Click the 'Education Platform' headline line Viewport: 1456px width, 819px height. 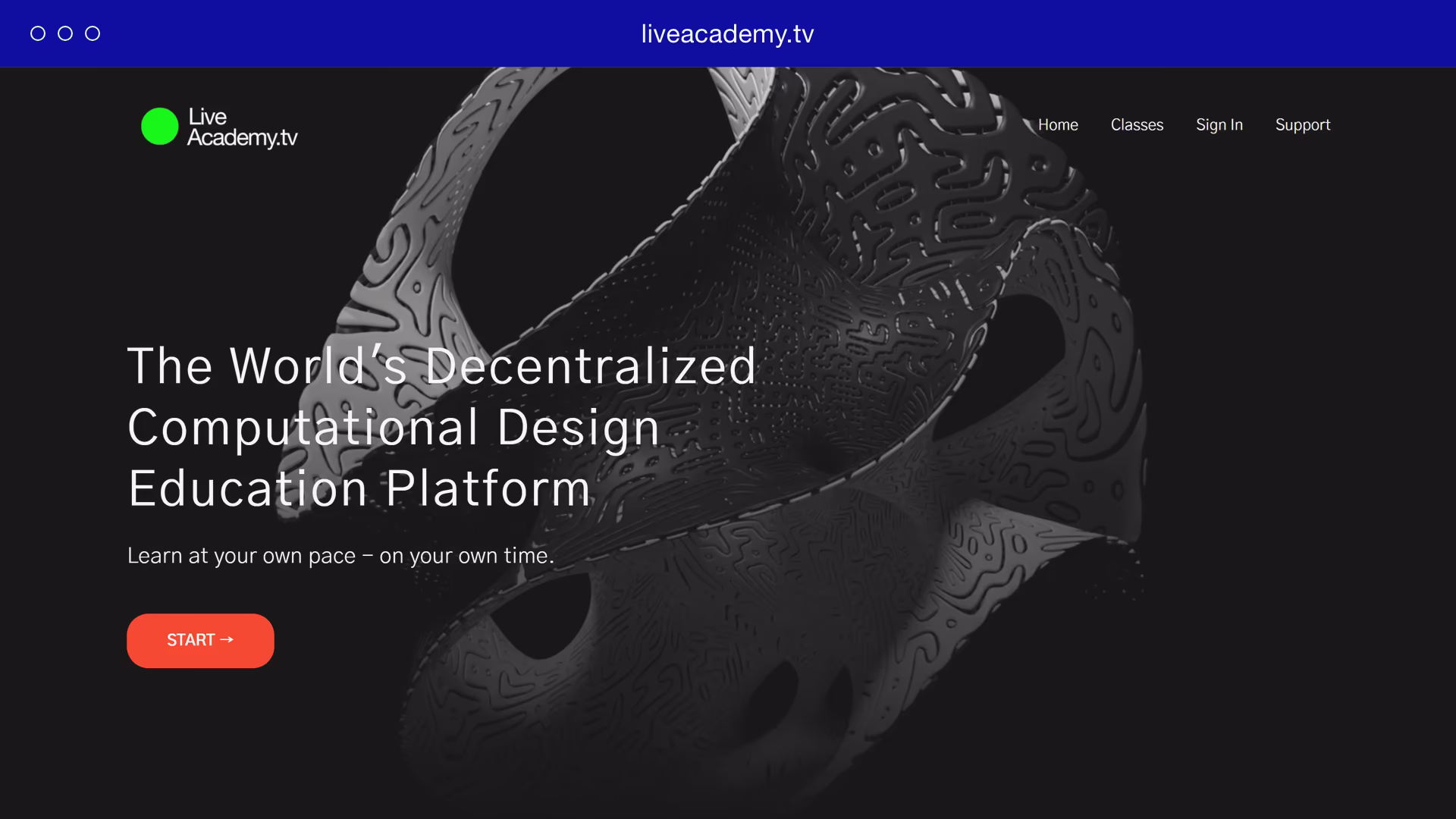[359, 488]
